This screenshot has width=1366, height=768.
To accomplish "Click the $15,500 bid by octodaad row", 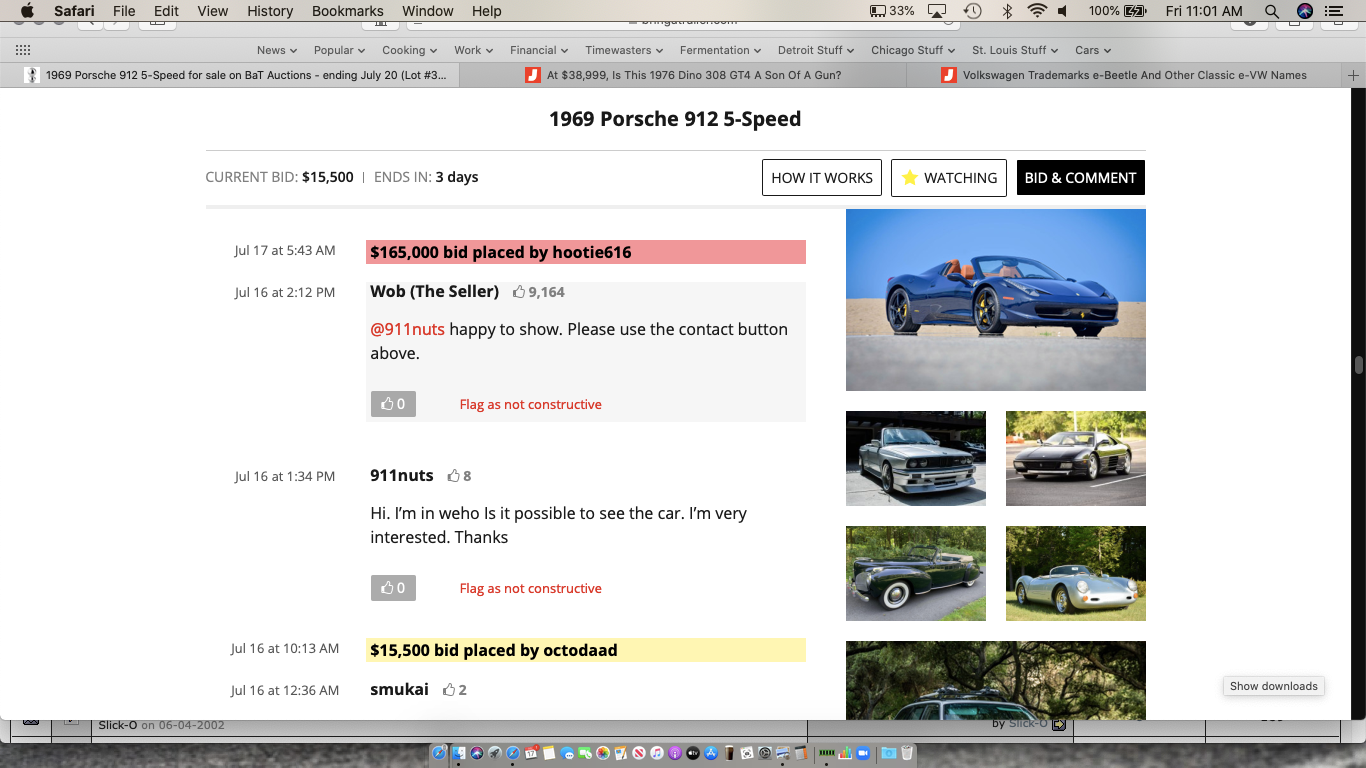I will pyautogui.click(x=586, y=650).
